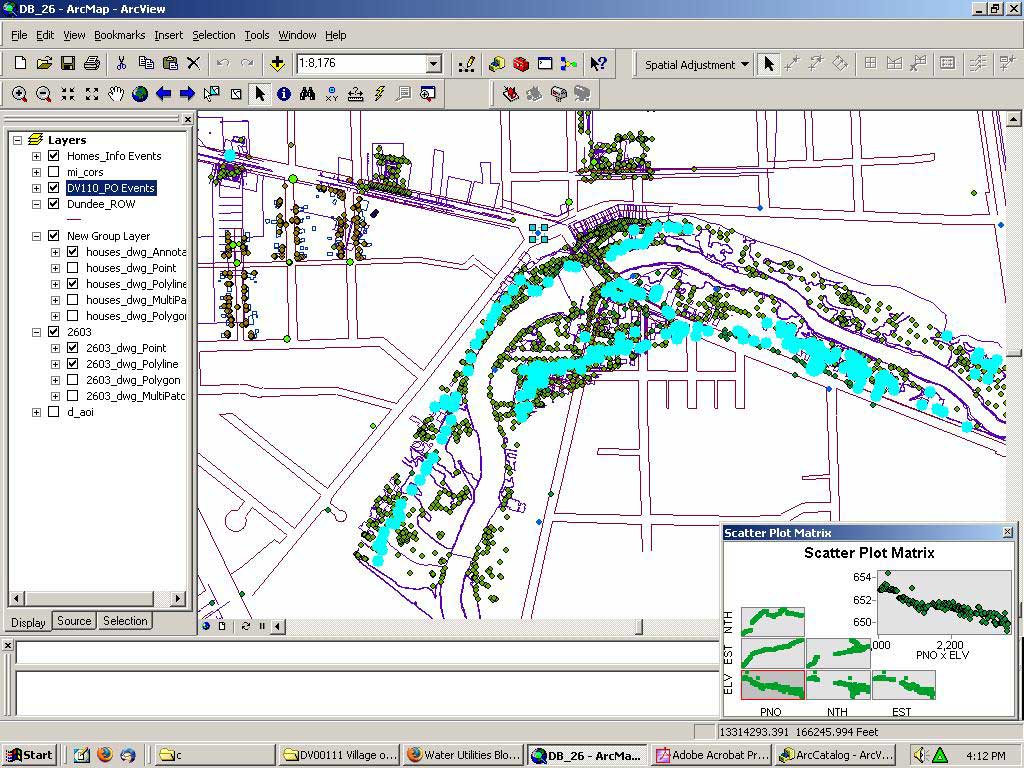Screen dimensions: 1024x768
Task: Click the Full Extent globe icon
Action: 140,94
